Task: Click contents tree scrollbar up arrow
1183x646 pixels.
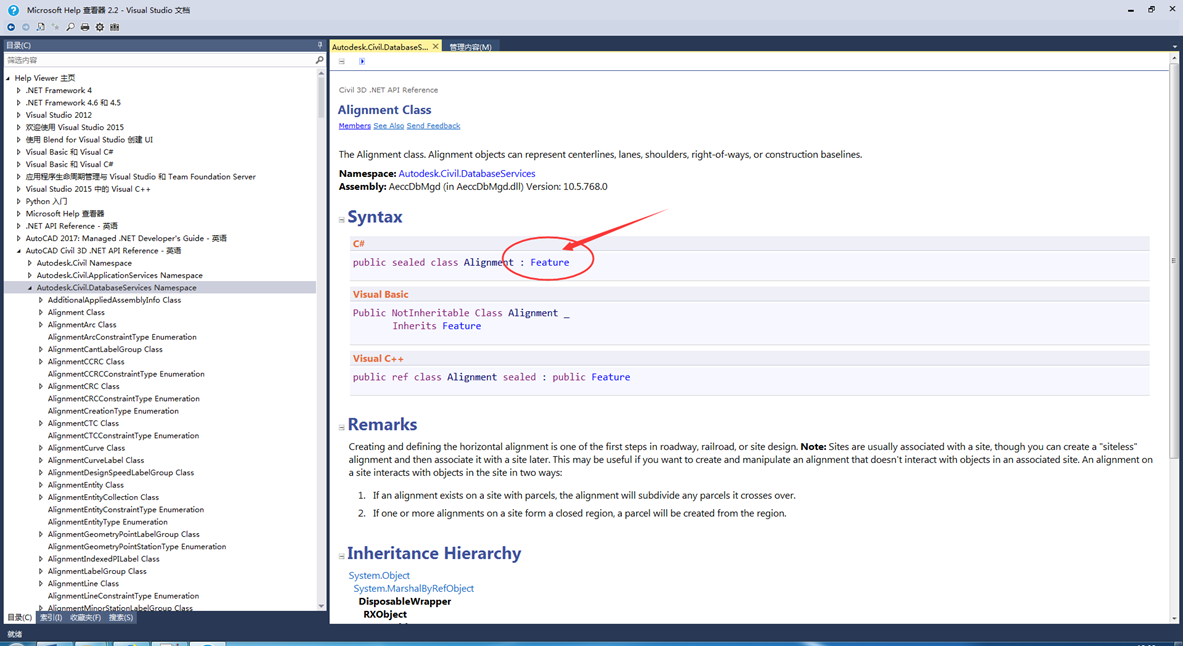Action: (321, 73)
